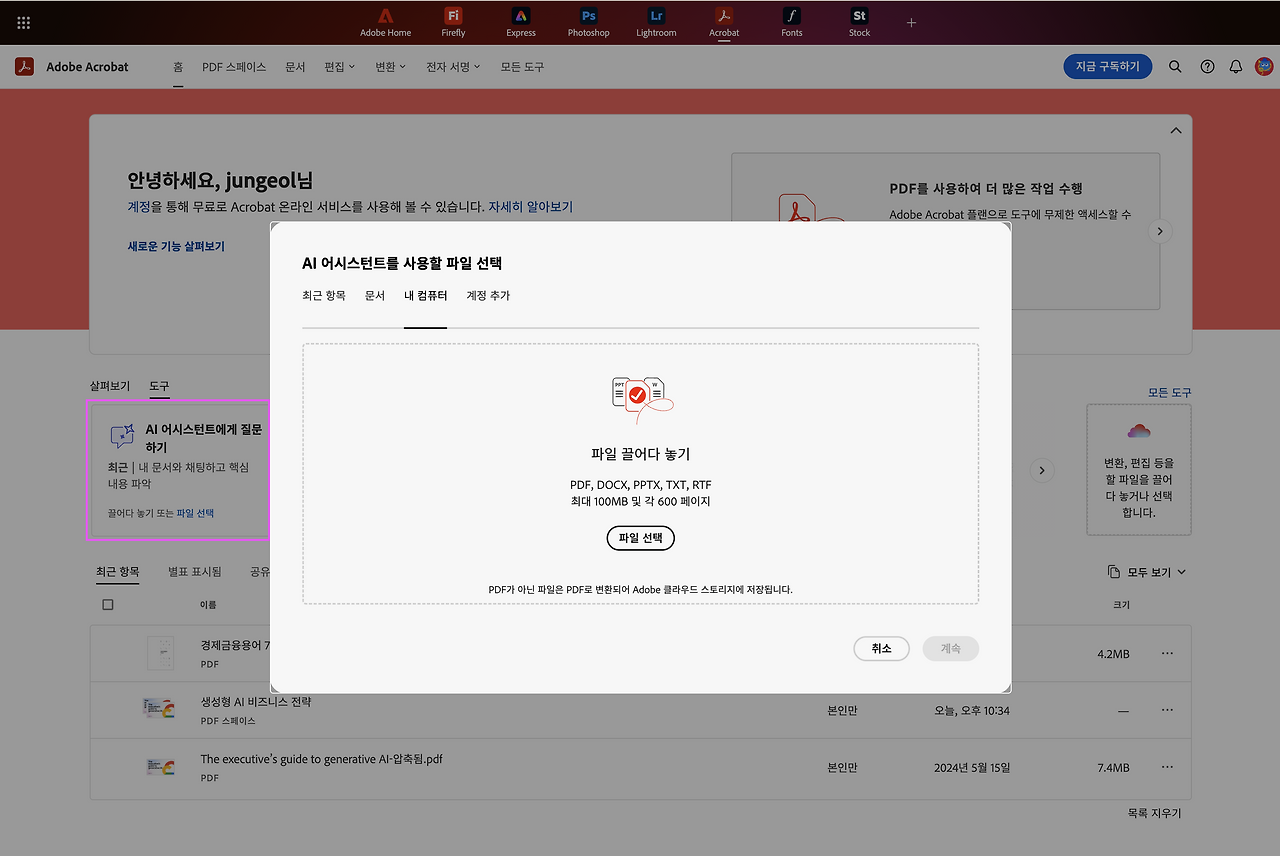Switch to 문서 tab in the dialog
This screenshot has width=1280, height=856.
pos(375,296)
